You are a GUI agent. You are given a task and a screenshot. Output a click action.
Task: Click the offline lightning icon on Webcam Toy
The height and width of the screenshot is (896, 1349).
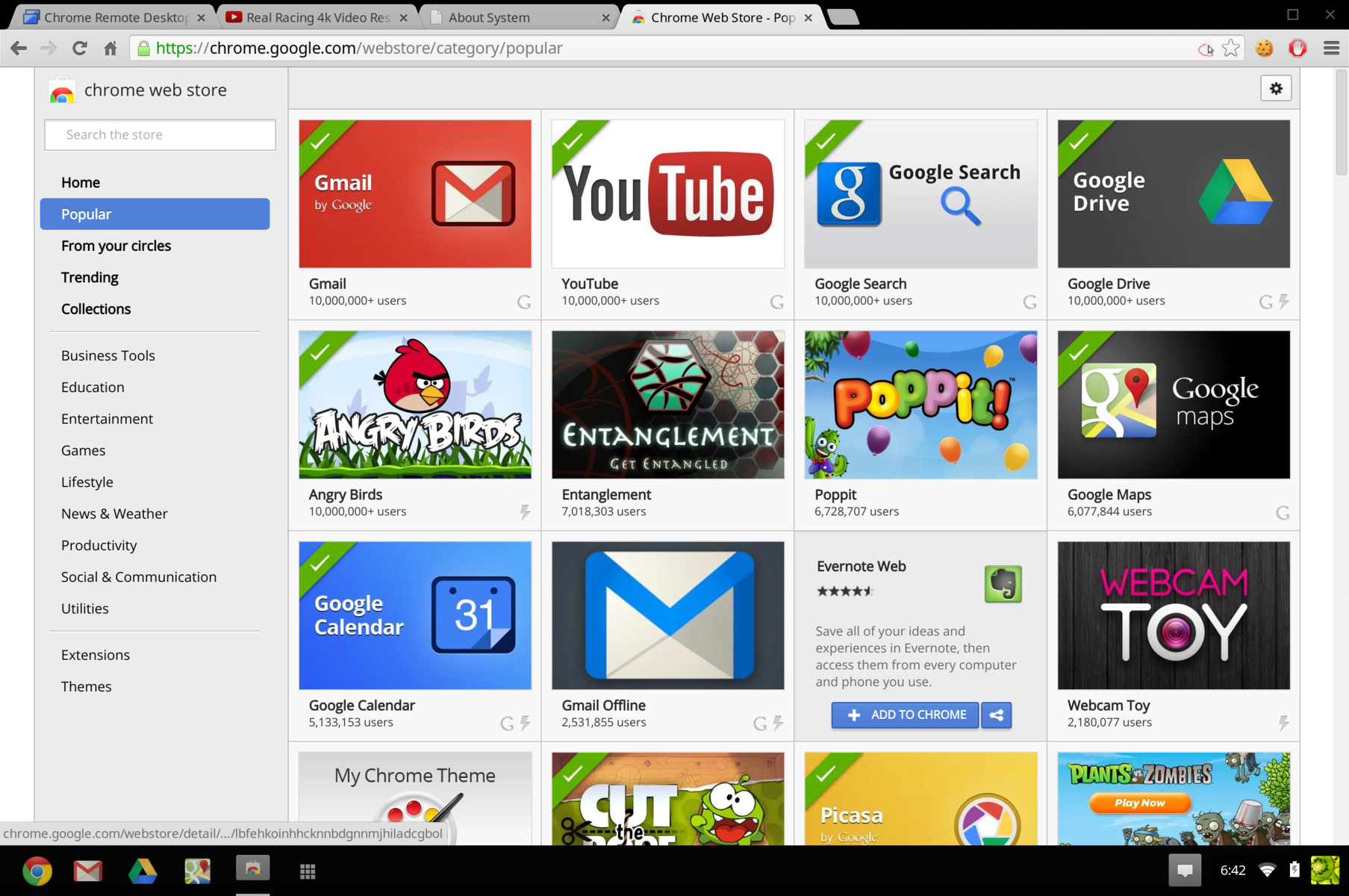pos(1284,723)
